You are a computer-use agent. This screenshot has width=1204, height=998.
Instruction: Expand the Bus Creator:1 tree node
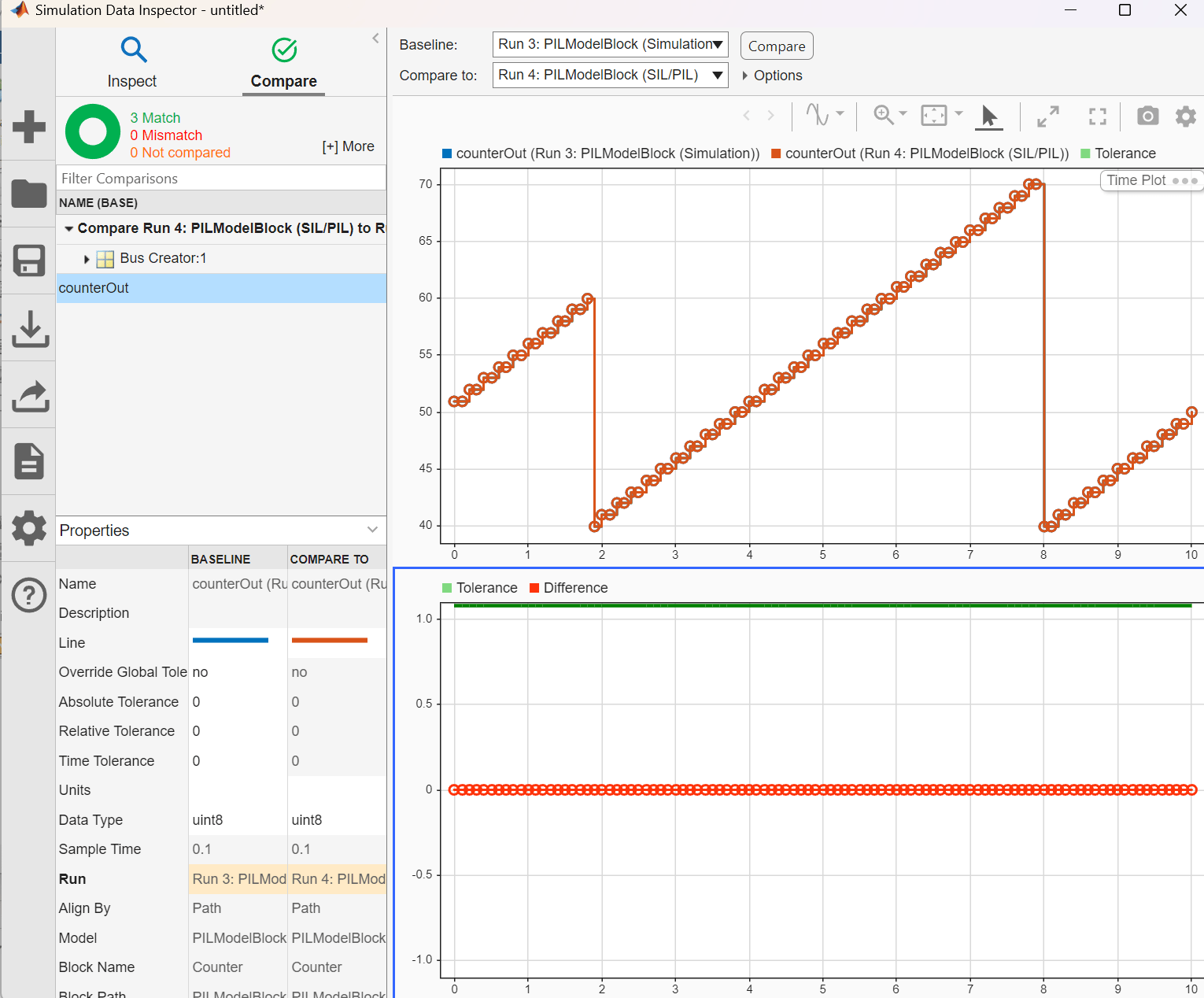(87, 259)
